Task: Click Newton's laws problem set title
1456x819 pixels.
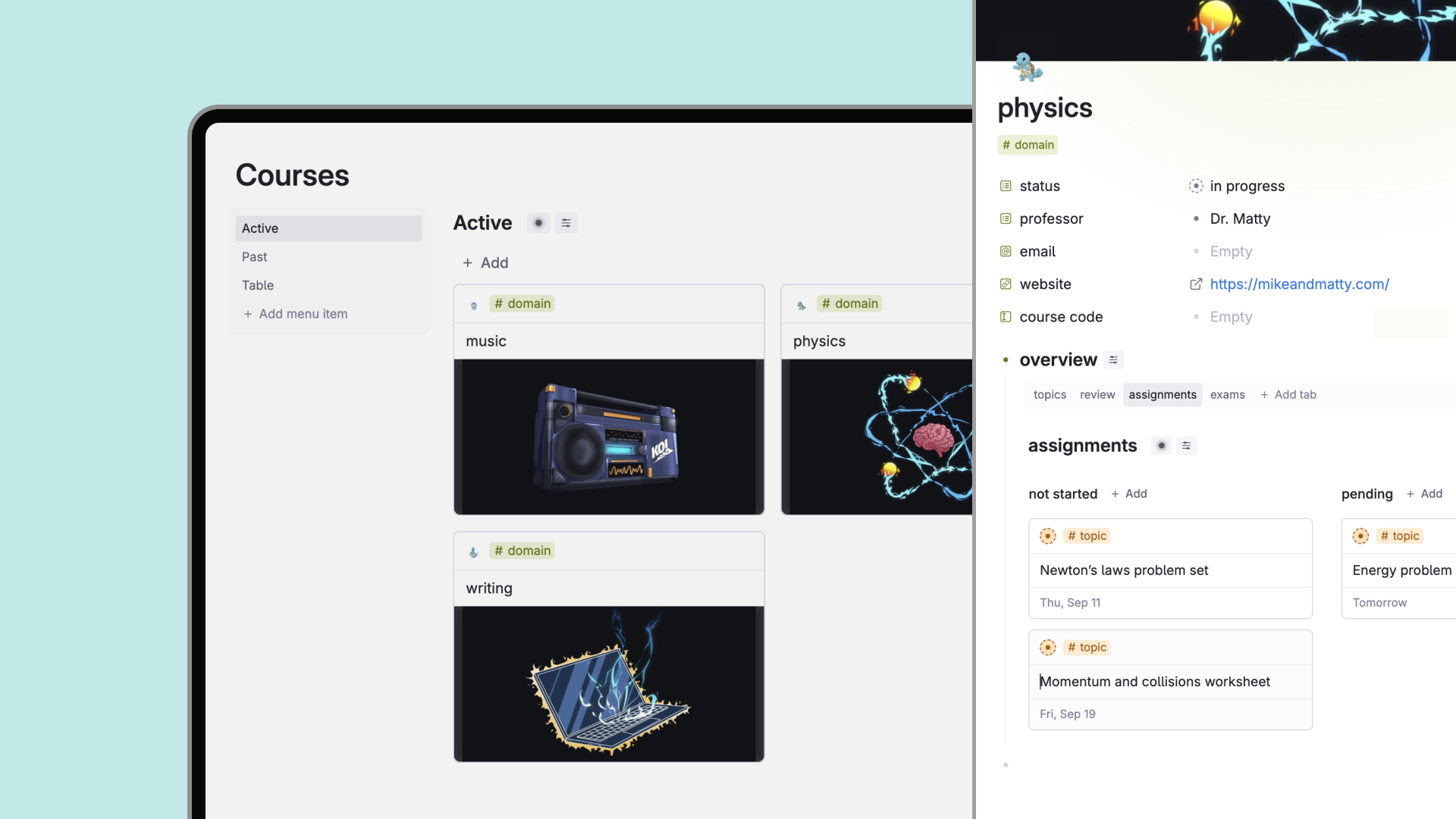Action: tap(1124, 570)
